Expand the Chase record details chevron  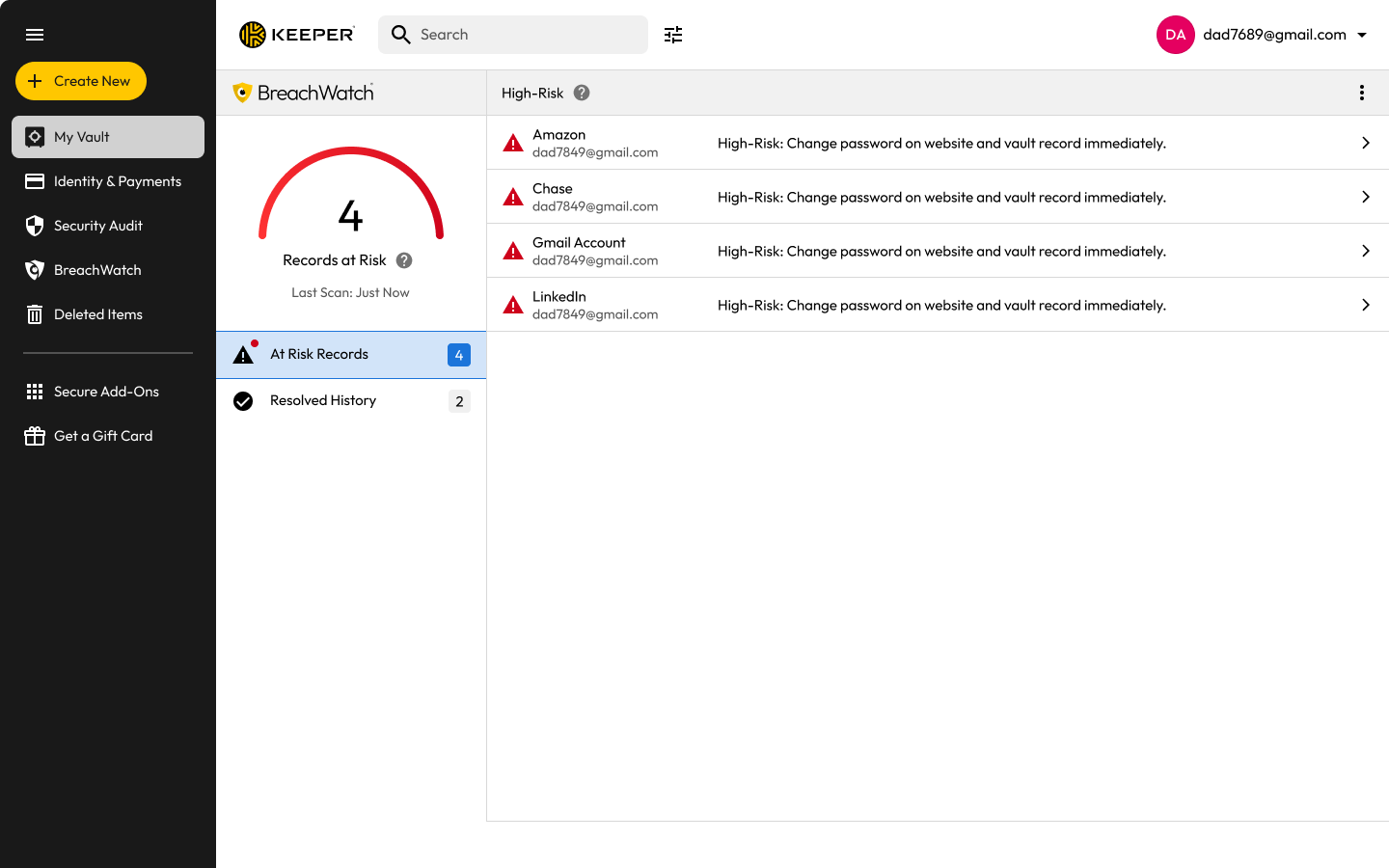coord(1366,196)
